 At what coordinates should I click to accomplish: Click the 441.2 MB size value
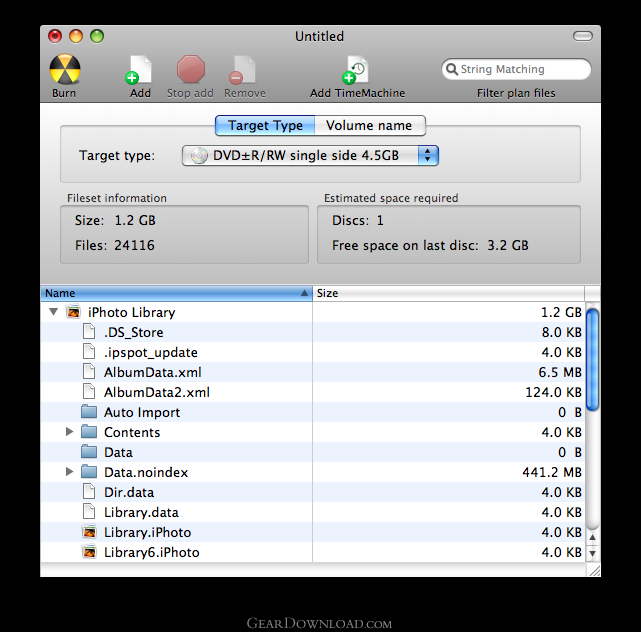(552, 473)
